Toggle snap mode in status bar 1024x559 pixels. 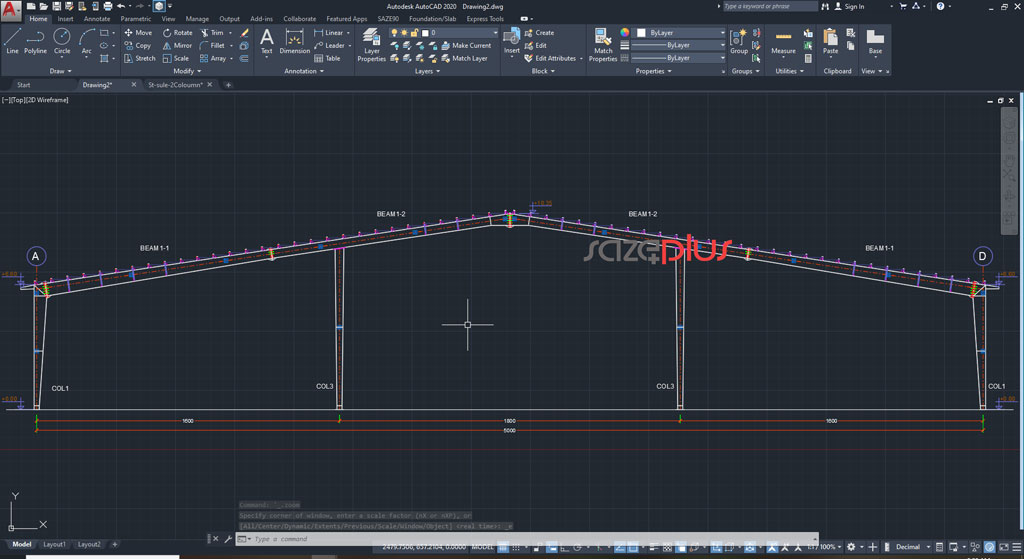517,547
